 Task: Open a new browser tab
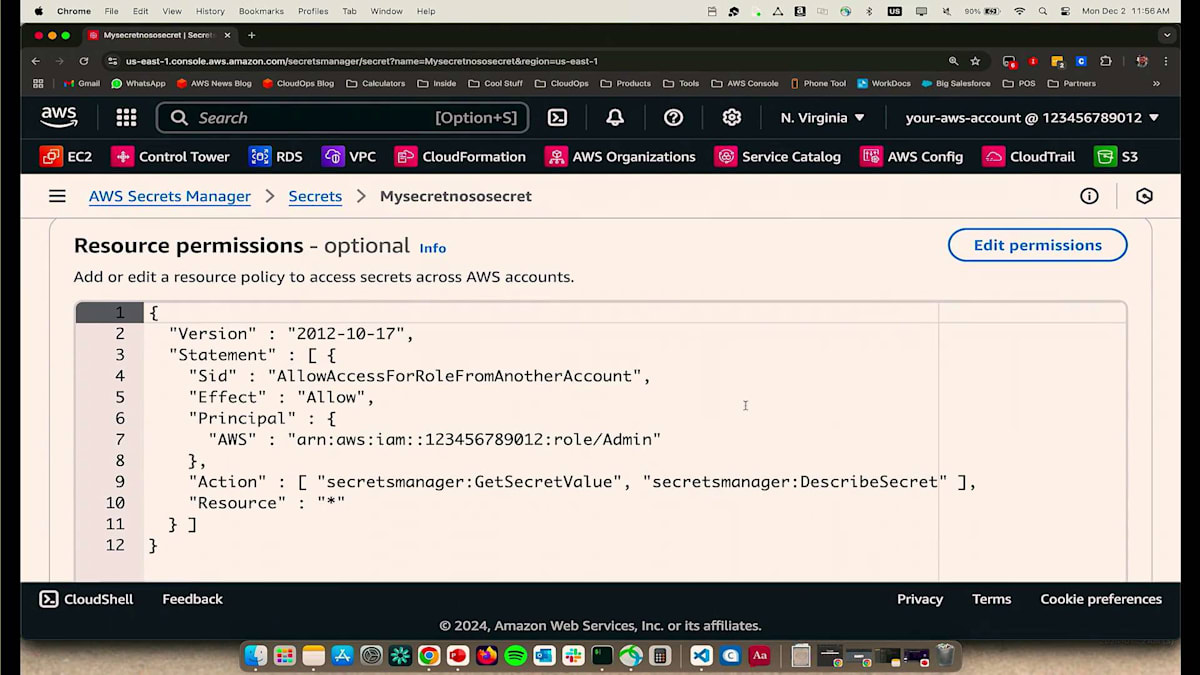click(251, 35)
